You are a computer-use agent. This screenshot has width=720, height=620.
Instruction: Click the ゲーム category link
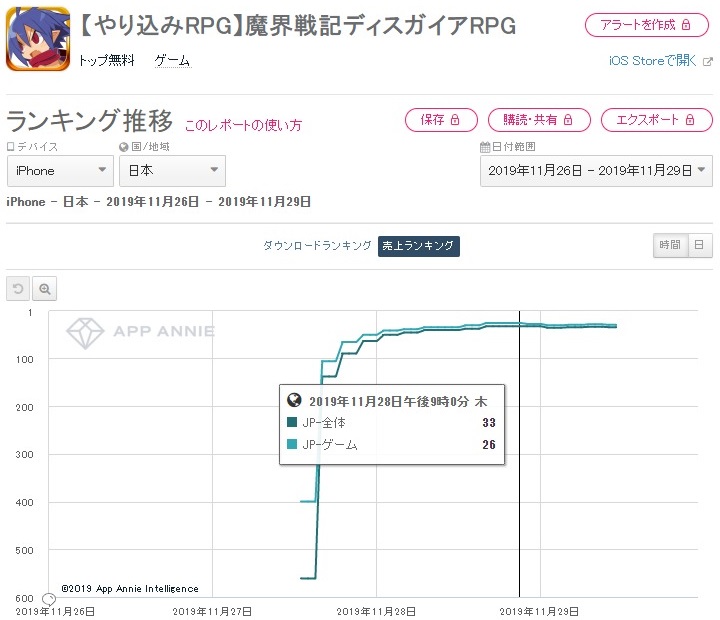click(173, 60)
